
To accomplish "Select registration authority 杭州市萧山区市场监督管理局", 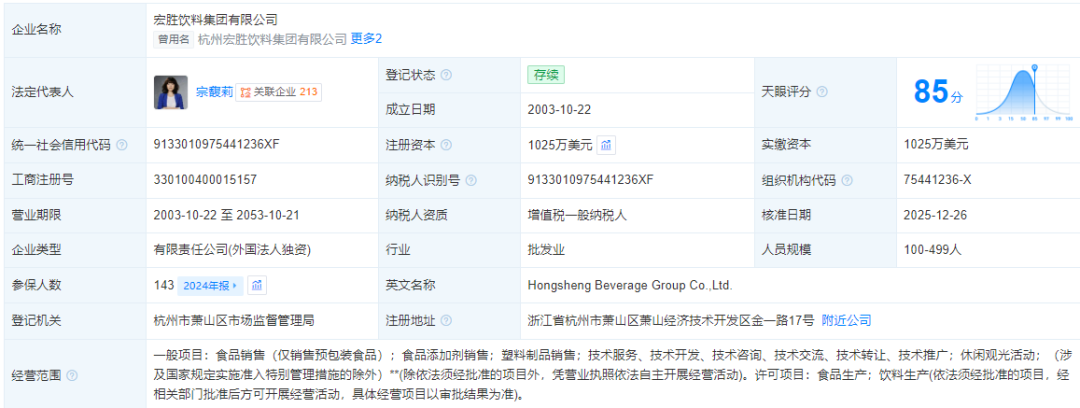I will (x=234, y=320).
